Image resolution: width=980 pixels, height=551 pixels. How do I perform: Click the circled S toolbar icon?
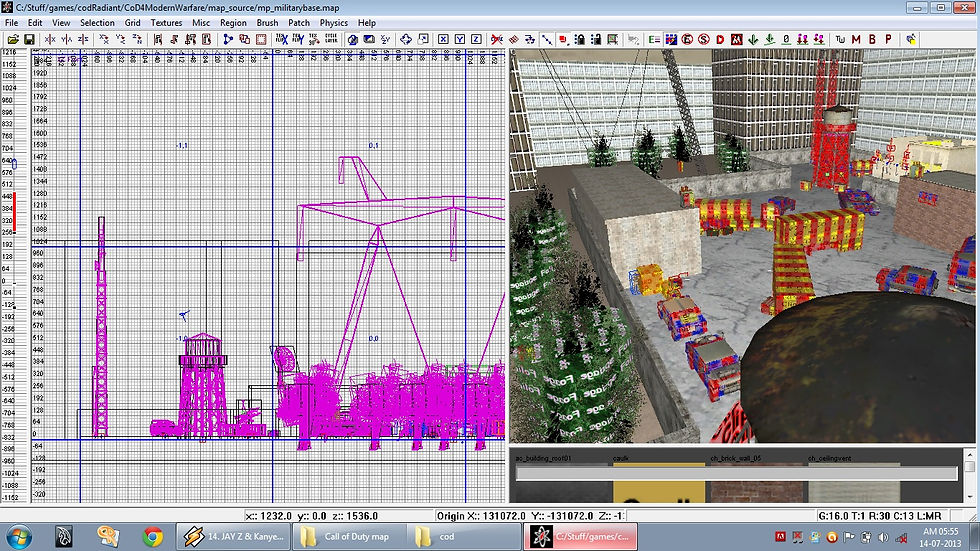[x=704, y=39]
